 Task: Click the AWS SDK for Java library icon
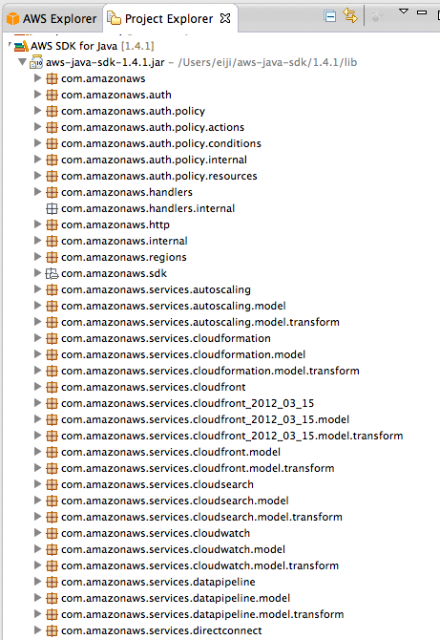coord(21,46)
